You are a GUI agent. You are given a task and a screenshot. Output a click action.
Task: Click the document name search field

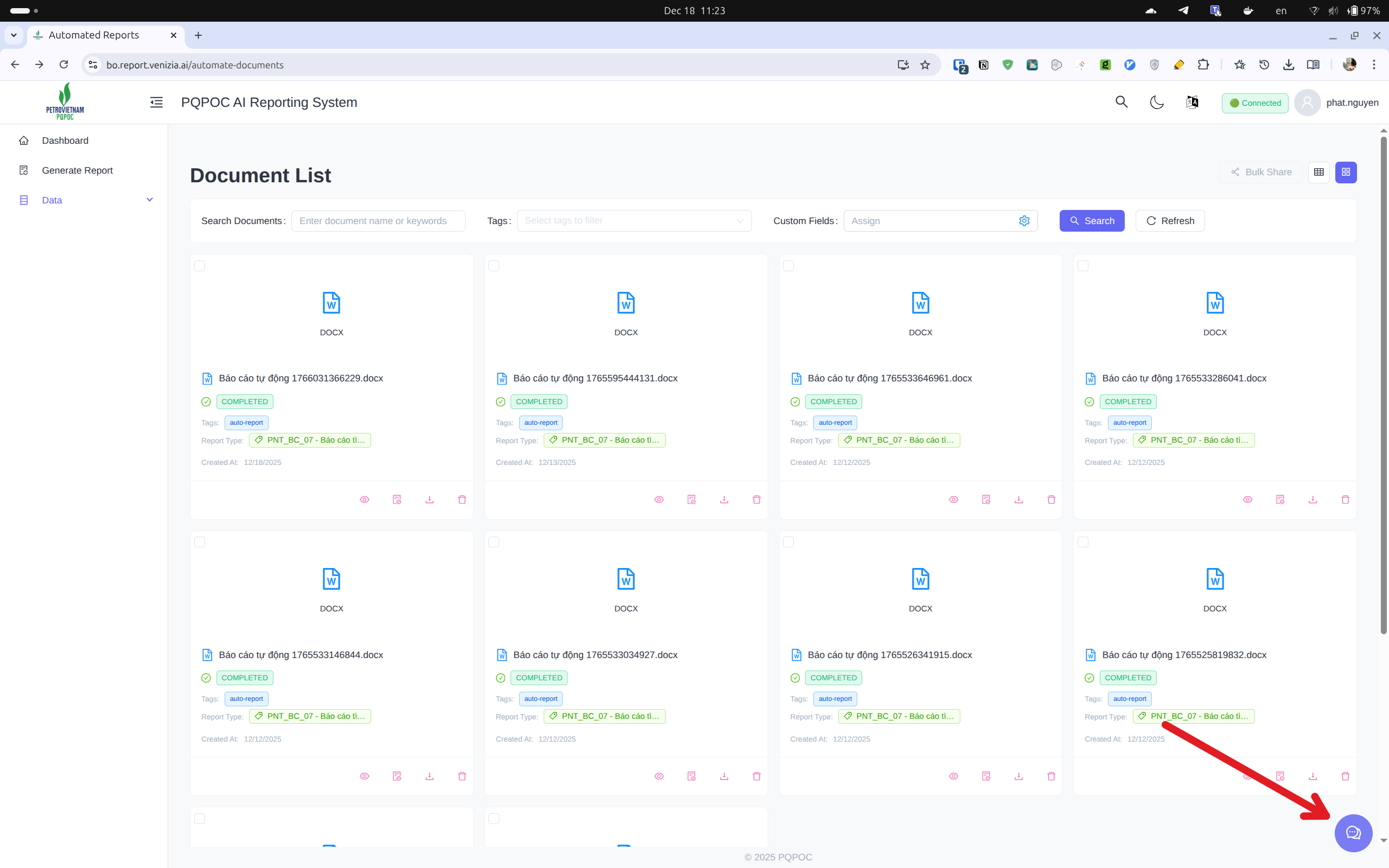pyautogui.click(x=378, y=220)
